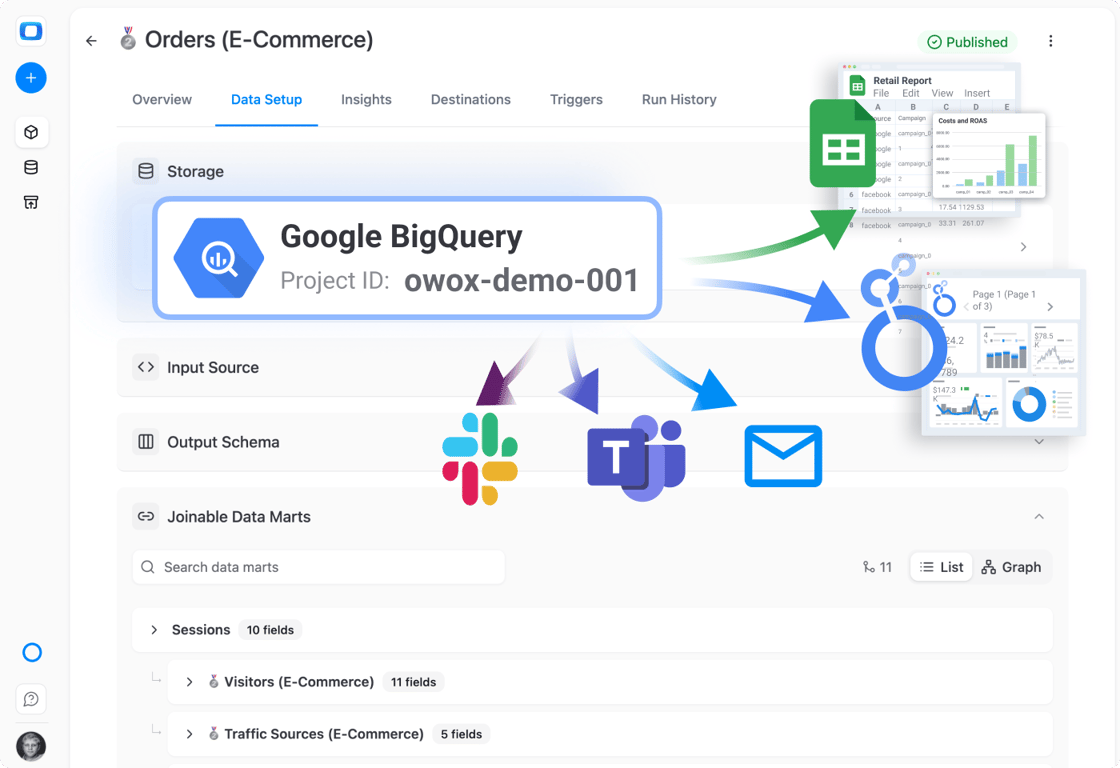Expand the Visitors (E-Commerce) row
The height and width of the screenshot is (768, 1120).
[x=189, y=682]
